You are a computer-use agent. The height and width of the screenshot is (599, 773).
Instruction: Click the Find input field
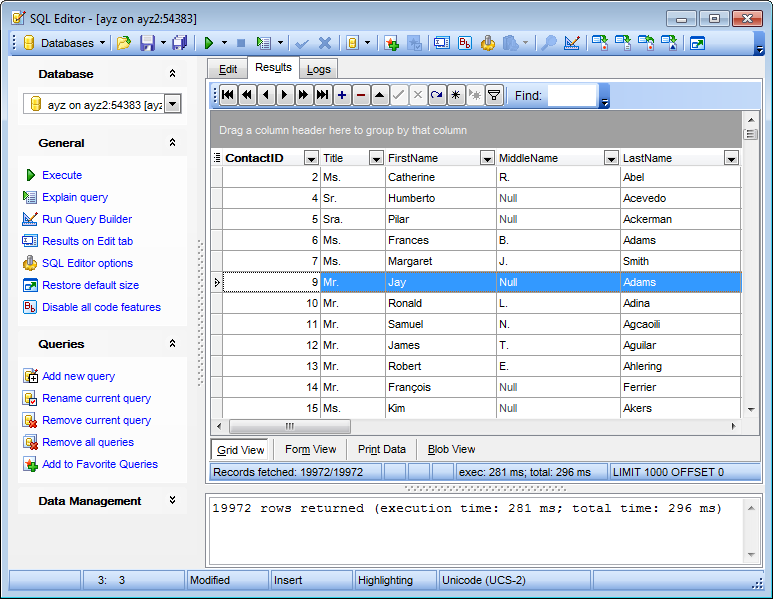572,96
